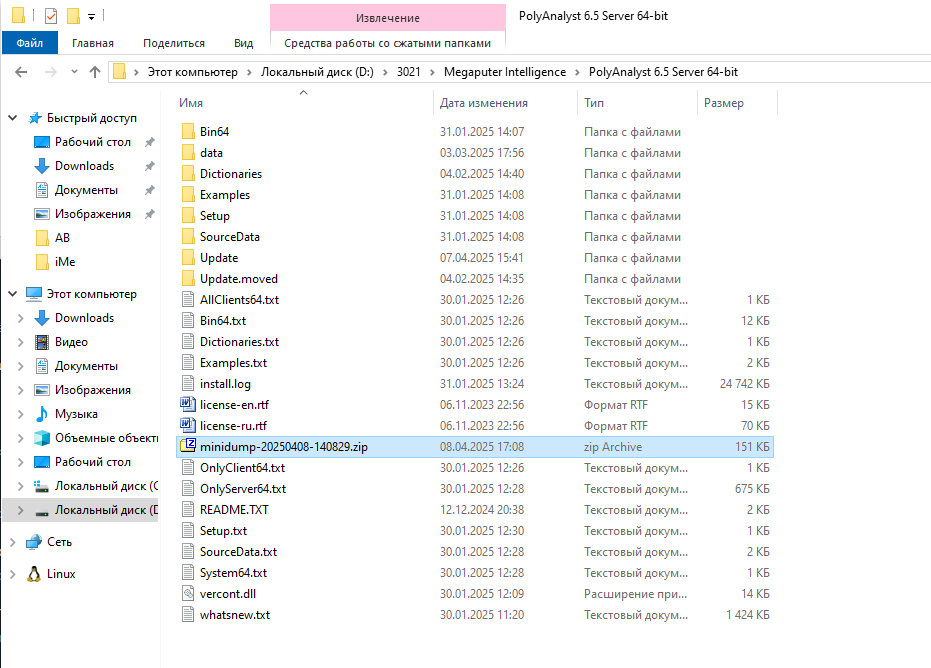Click Megaputer Intelligence breadcrumb segment
This screenshot has width=931, height=668.
pos(505,72)
